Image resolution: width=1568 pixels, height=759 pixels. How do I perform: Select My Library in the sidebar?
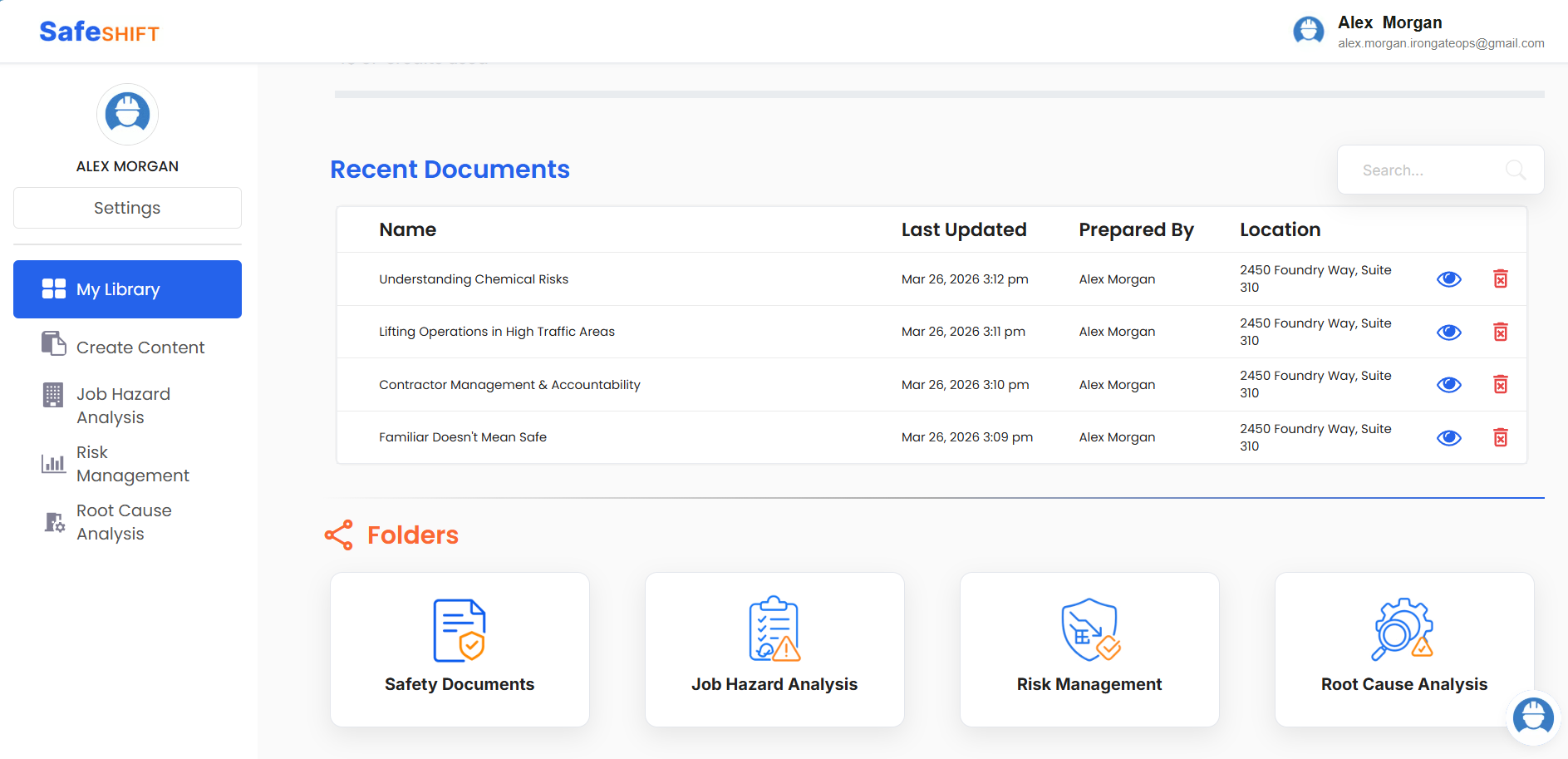click(127, 289)
